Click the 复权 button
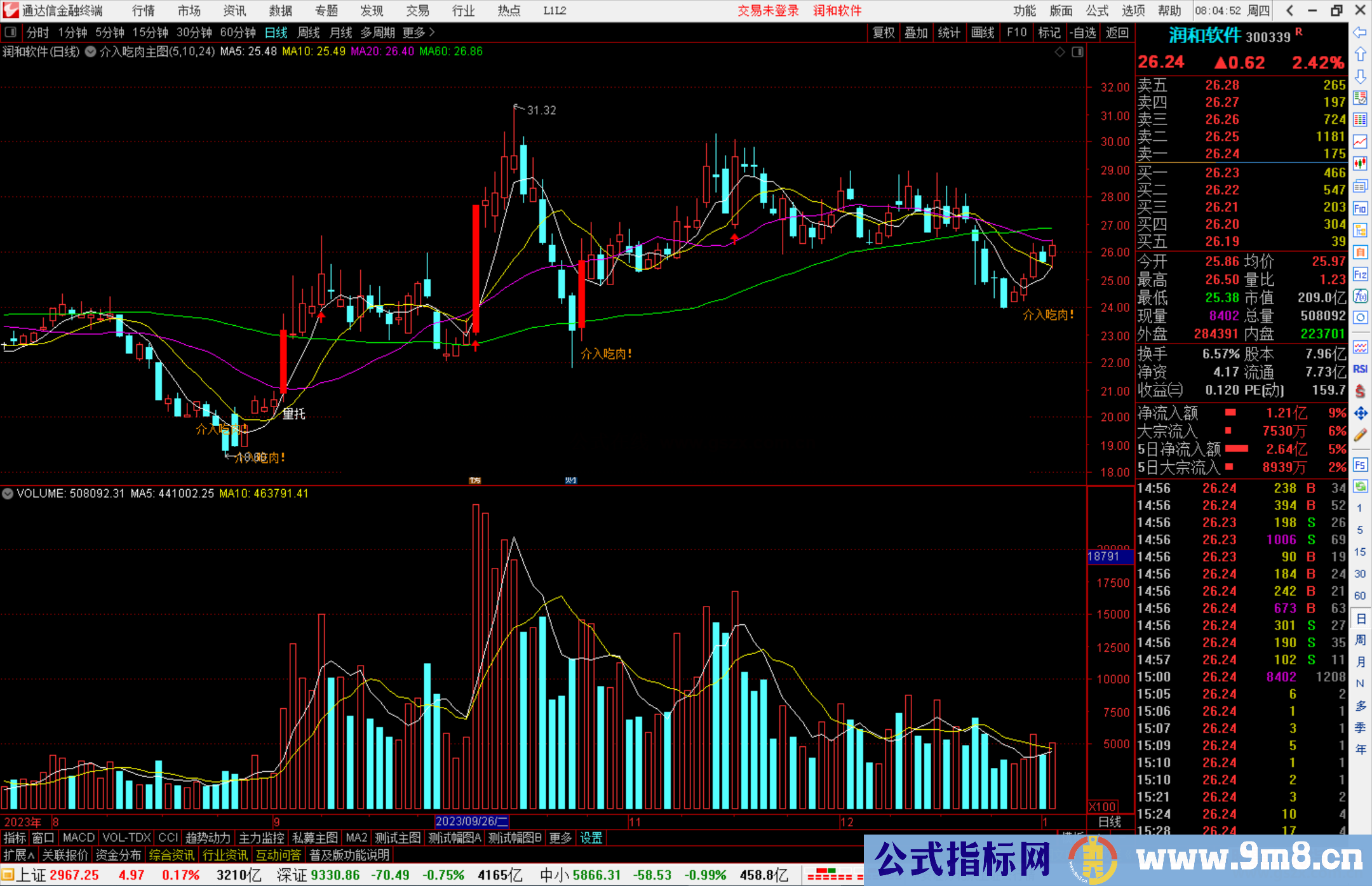Screen dimensions: 1372x886 [x=884, y=32]
